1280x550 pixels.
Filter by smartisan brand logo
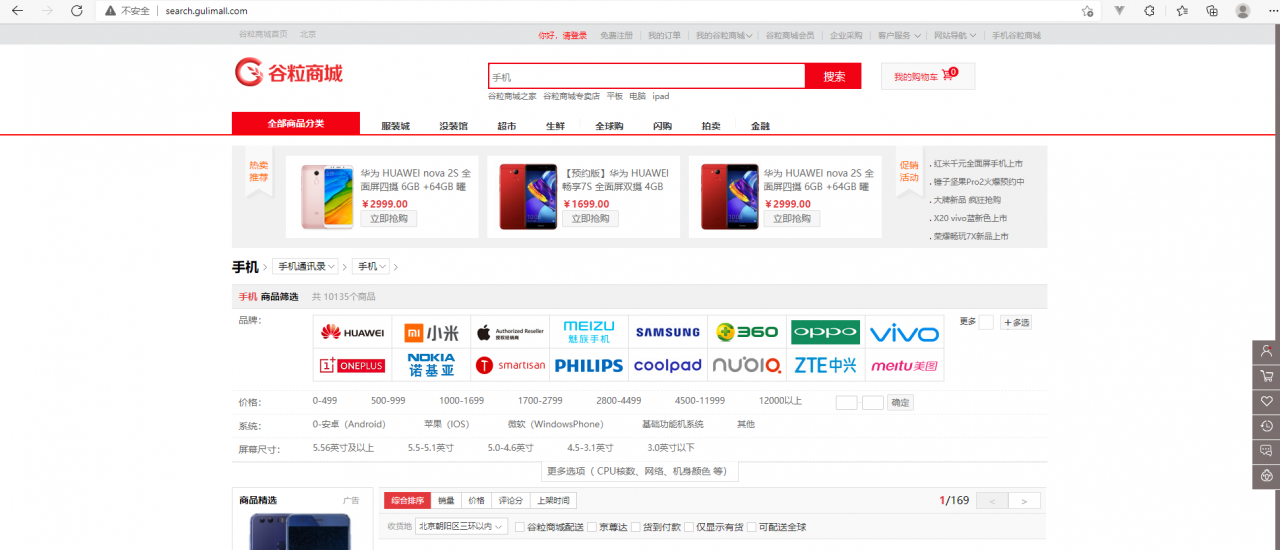click(x=510, y=366)
